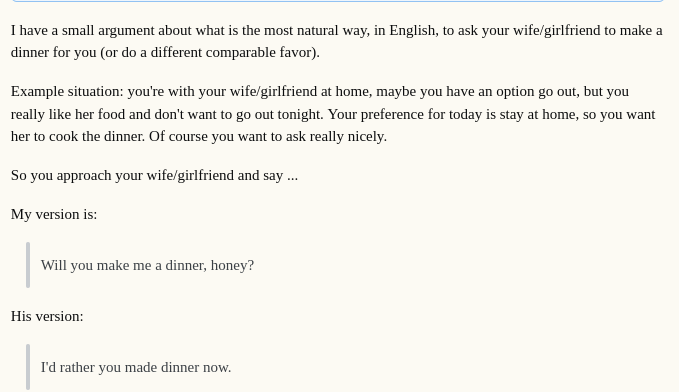The image size is (679, 392).
Task: Click the word 'English' in the first paragraph
Action: [412, 30]
